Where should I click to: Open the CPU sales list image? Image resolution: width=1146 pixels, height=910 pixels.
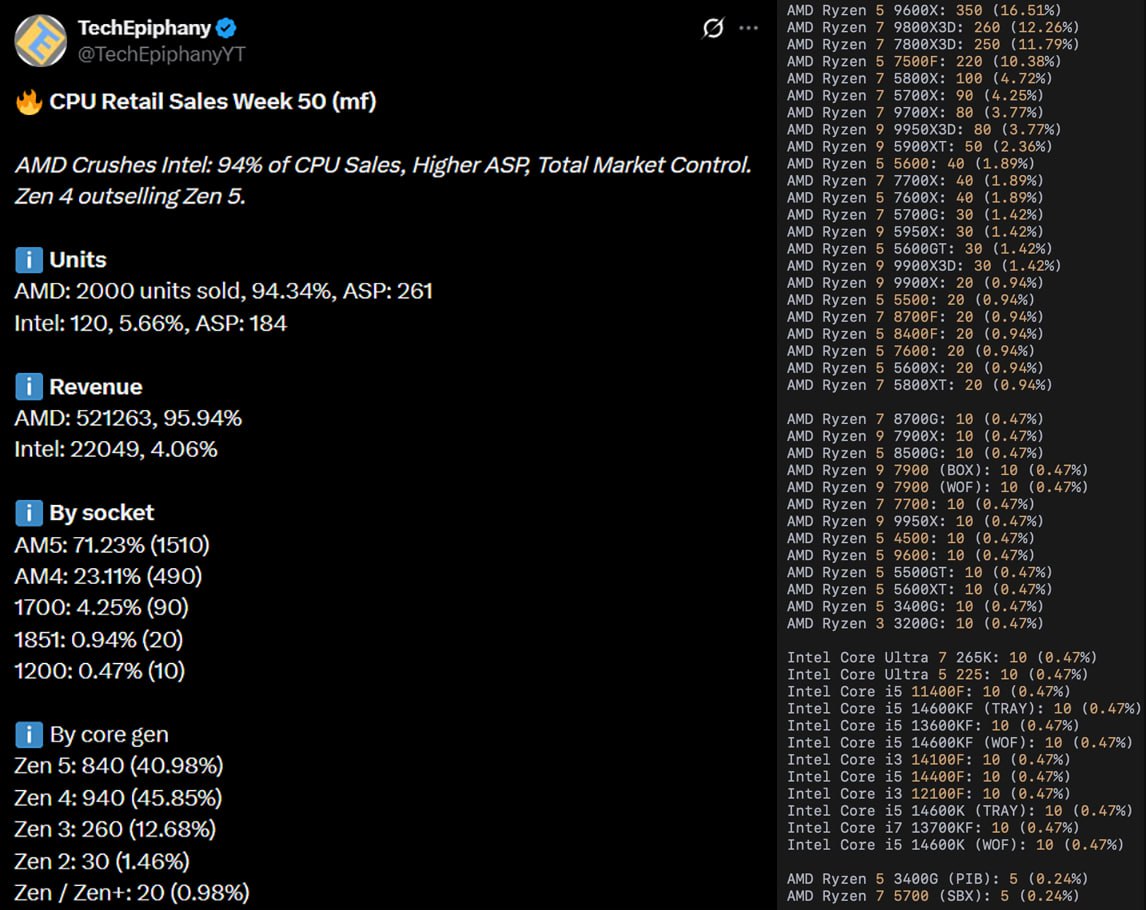[962, 455]
